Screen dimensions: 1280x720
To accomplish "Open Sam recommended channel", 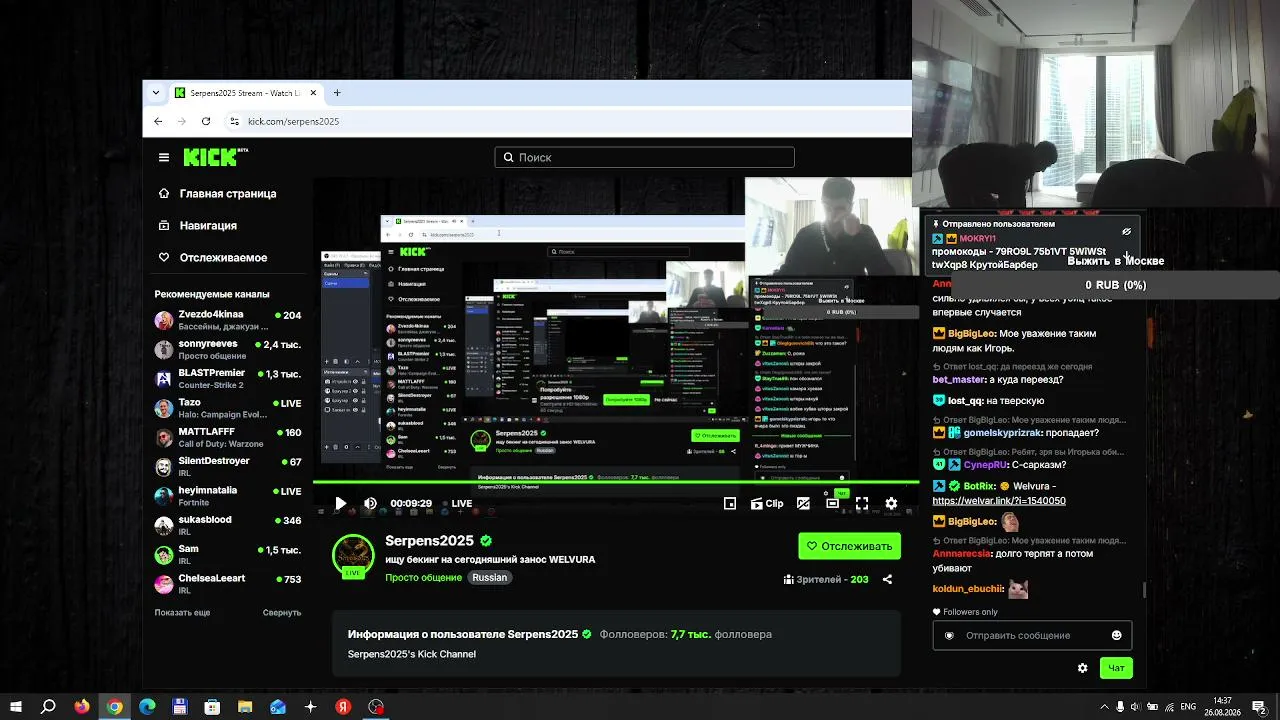I will point(228,555).
